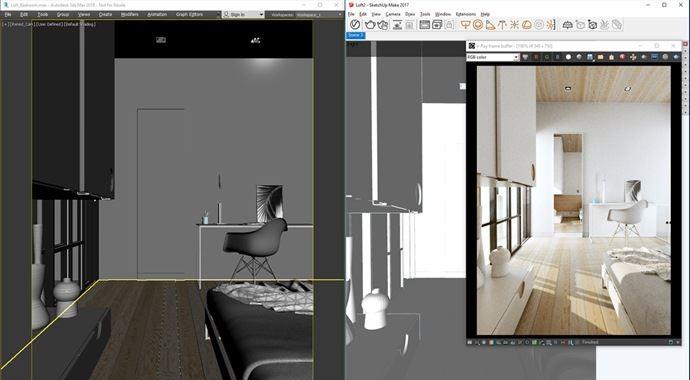The image size is (690, 380).
Task: Launch interactive render teapot-with-hand icon
Action: [383, 25]
